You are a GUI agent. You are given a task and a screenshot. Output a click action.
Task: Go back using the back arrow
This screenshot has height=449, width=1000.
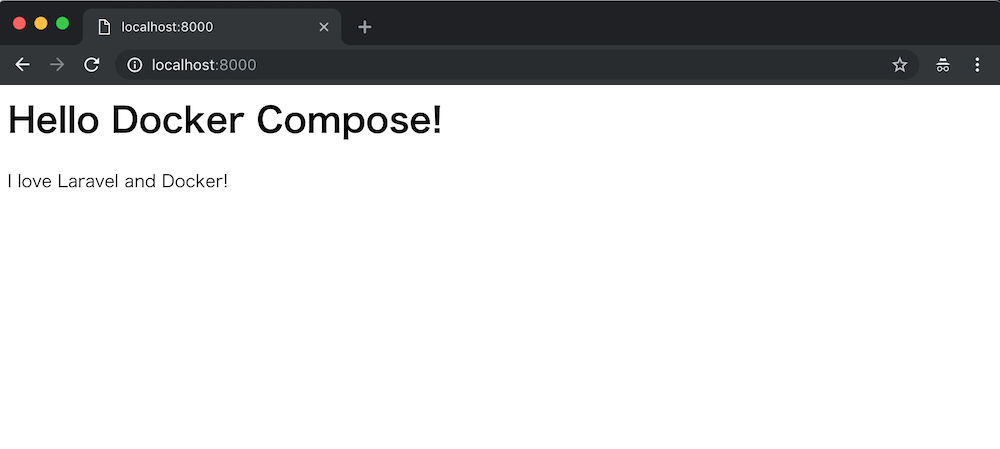point(22,64)
